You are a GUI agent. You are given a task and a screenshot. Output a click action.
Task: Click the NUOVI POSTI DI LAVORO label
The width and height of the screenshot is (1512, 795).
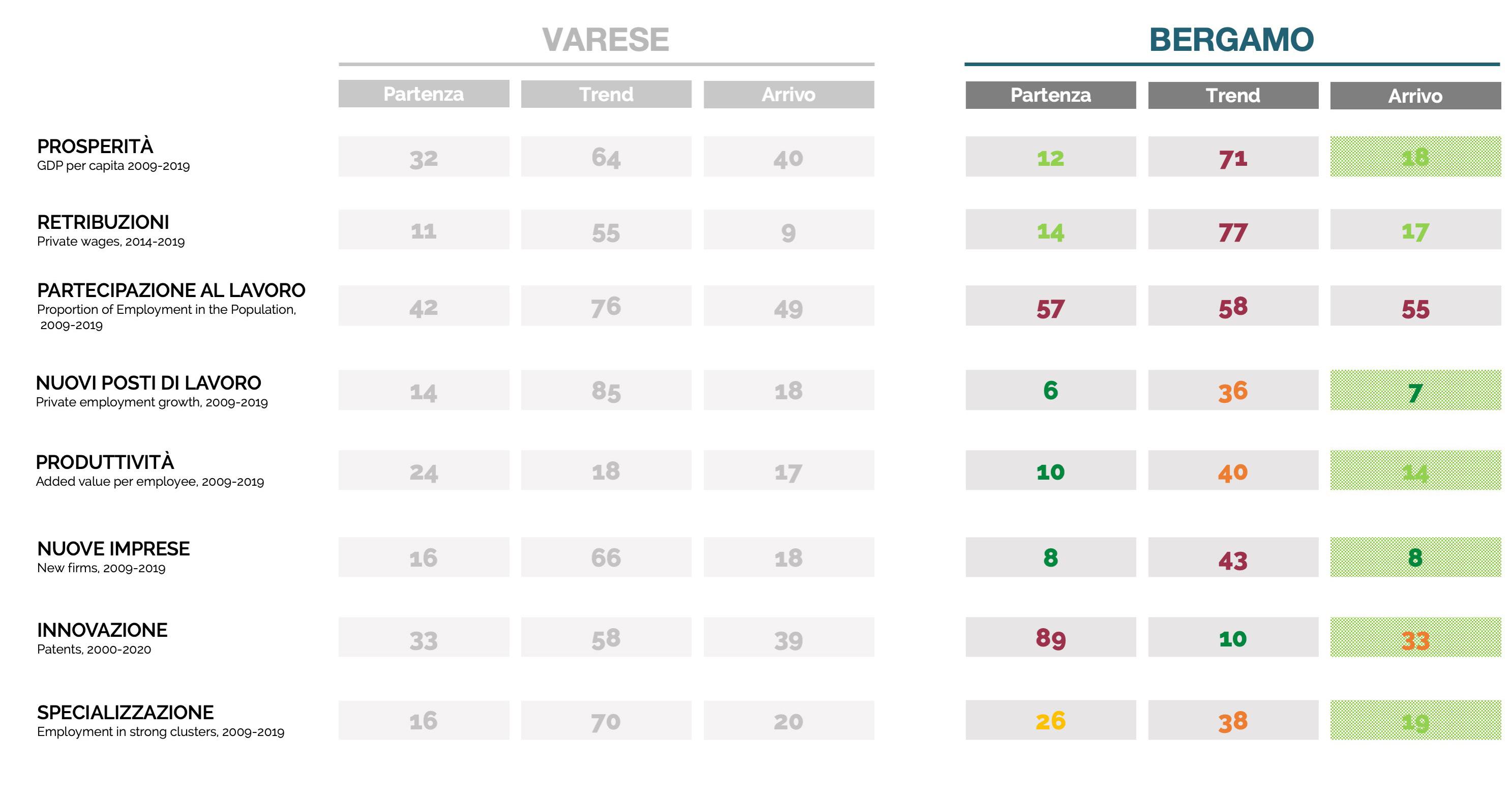[148, 383]
